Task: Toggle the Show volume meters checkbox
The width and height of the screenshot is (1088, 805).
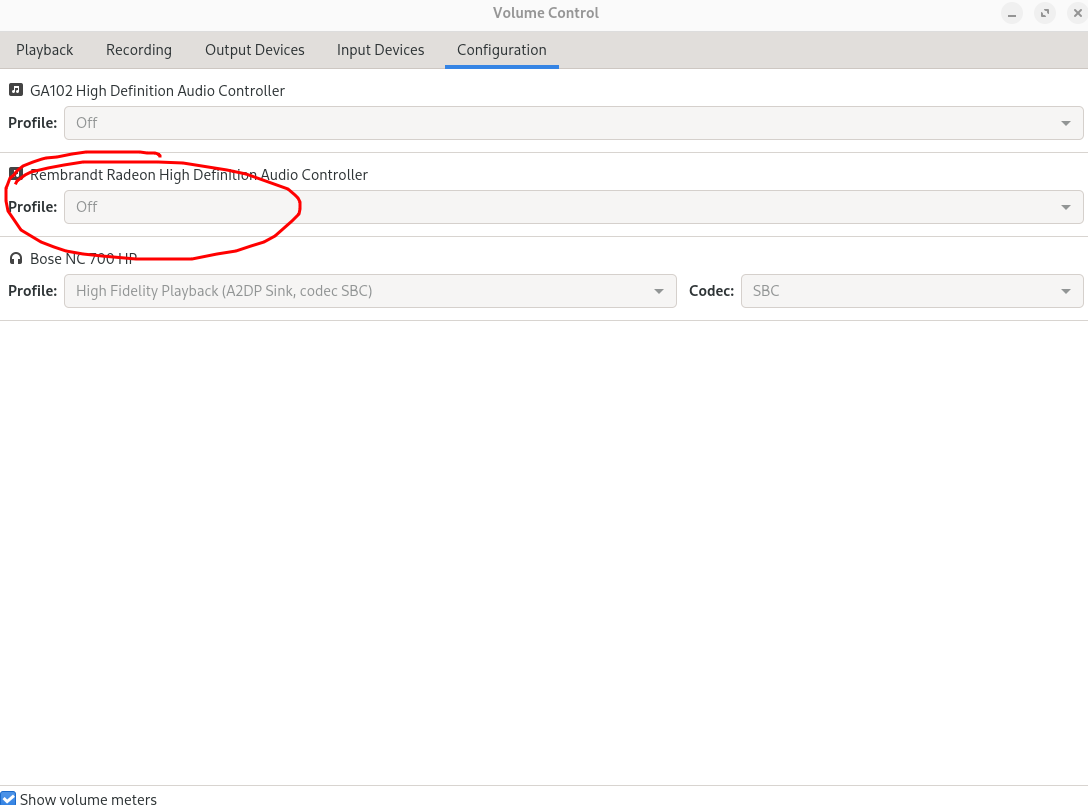Action: tap(9, 798)
